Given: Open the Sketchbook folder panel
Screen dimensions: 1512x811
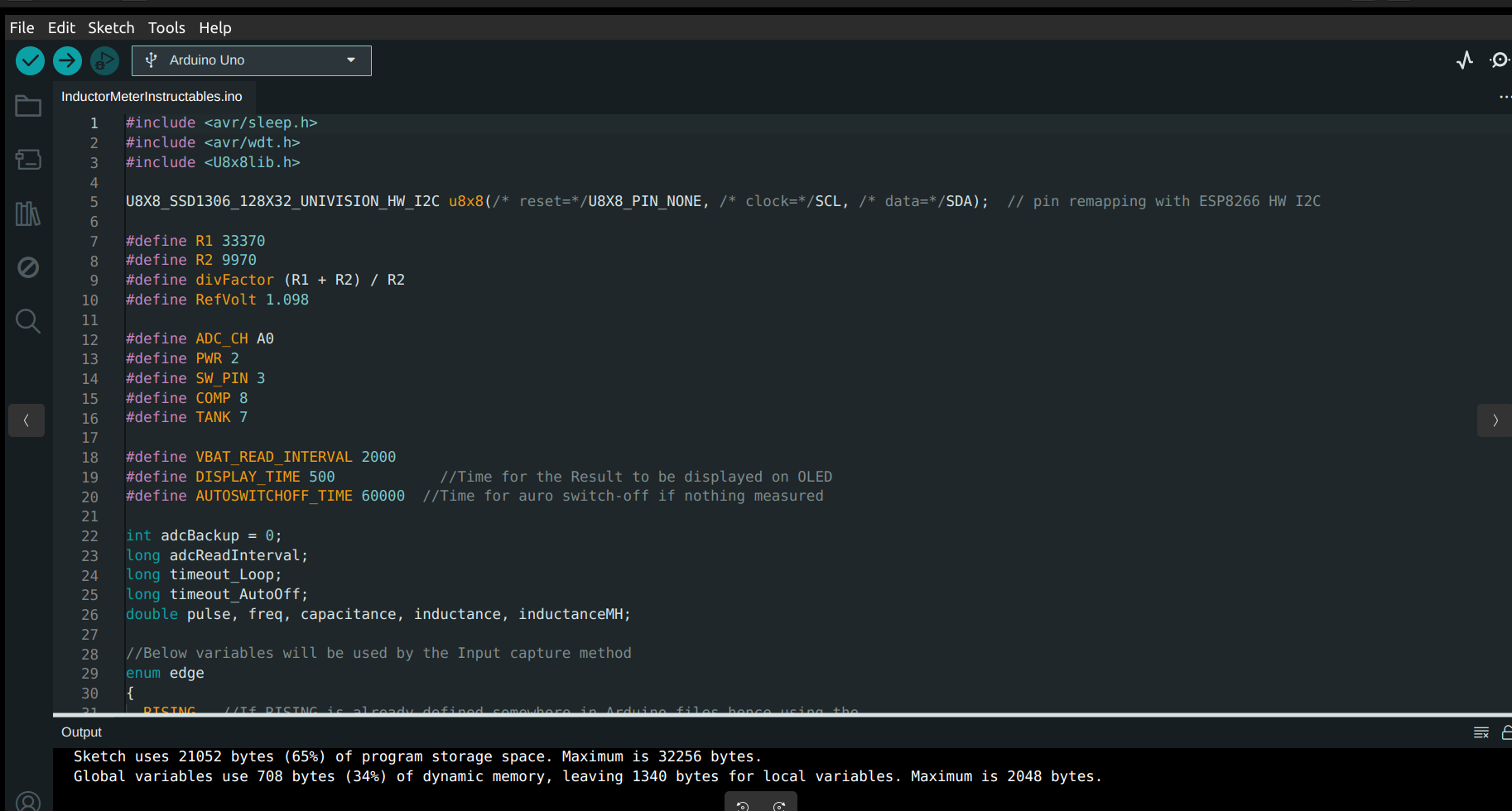Looking at the screenshot, I should (28, 106).
